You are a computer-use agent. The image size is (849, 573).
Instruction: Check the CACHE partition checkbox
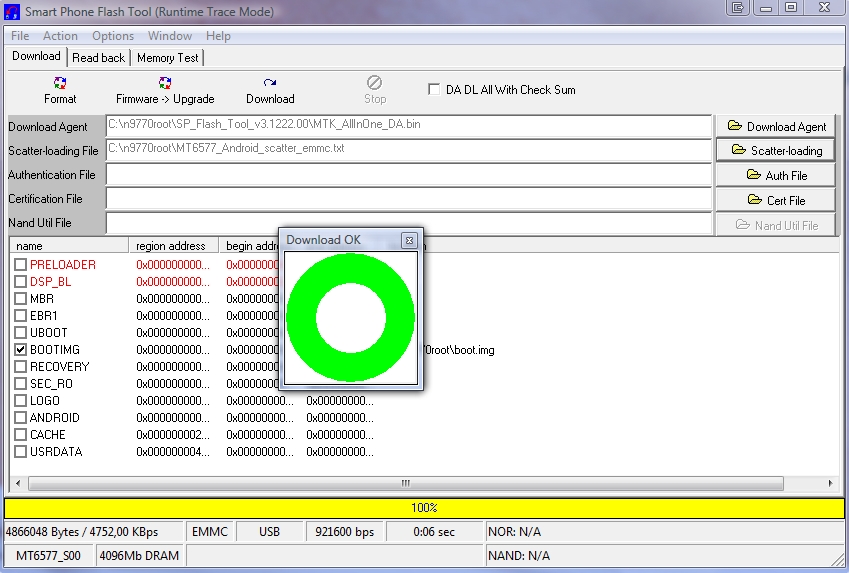(21, 435)
